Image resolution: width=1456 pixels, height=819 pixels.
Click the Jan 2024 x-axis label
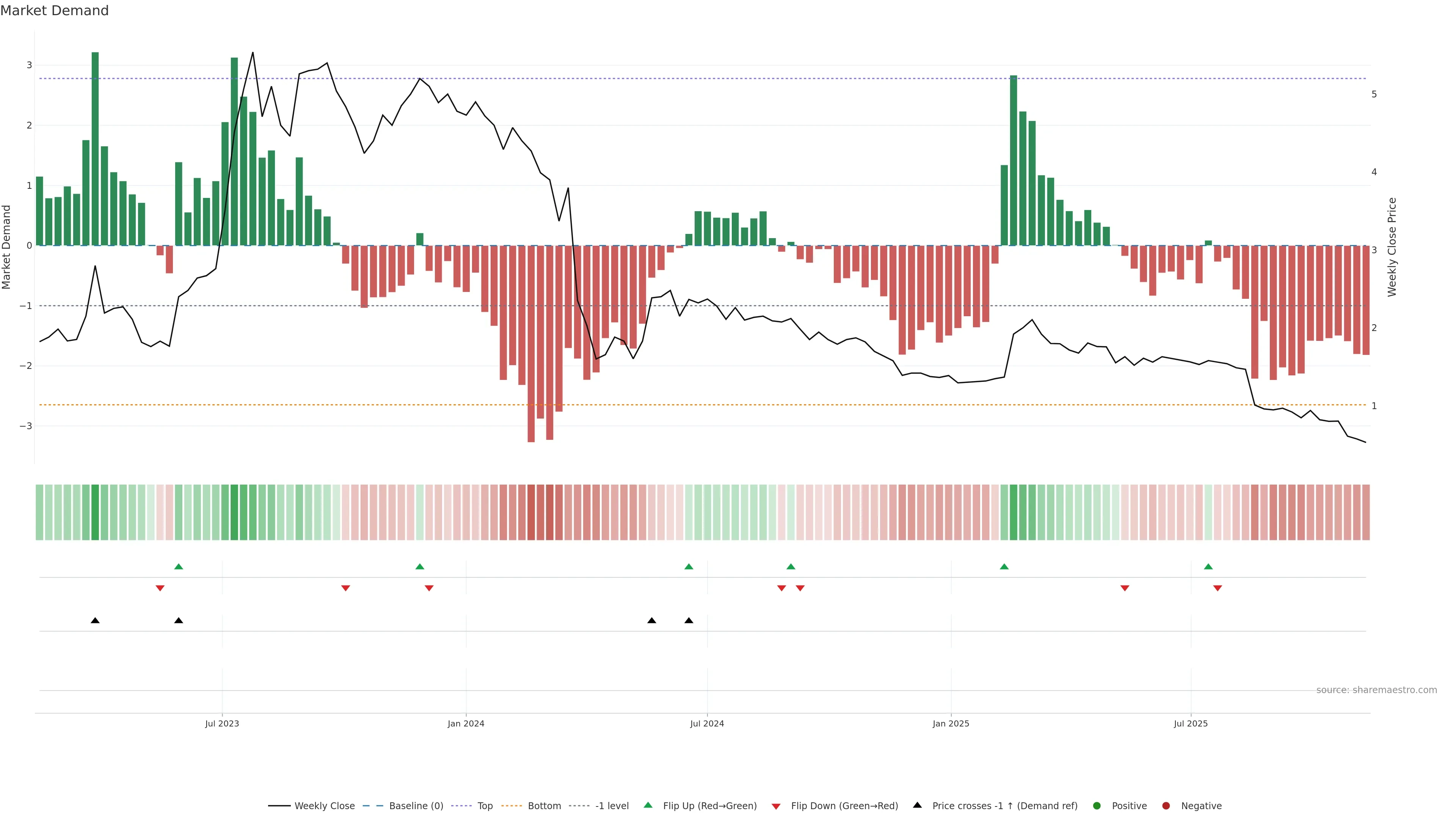click(x=466, y=723)
